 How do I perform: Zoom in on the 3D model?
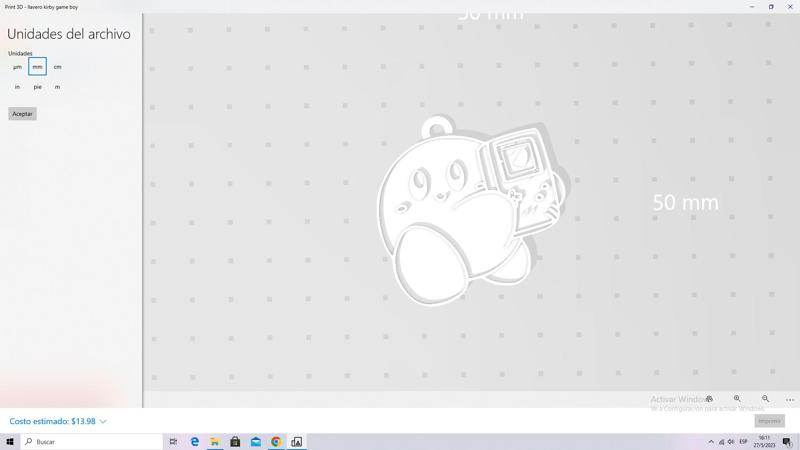pyautogui.click(x=737, y=399)
